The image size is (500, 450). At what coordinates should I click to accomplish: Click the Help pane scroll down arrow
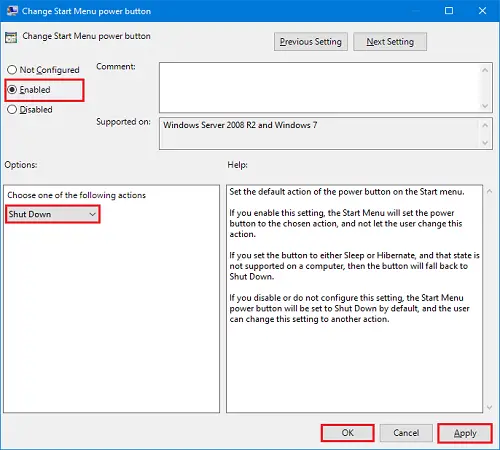click(x=489, y=407)
